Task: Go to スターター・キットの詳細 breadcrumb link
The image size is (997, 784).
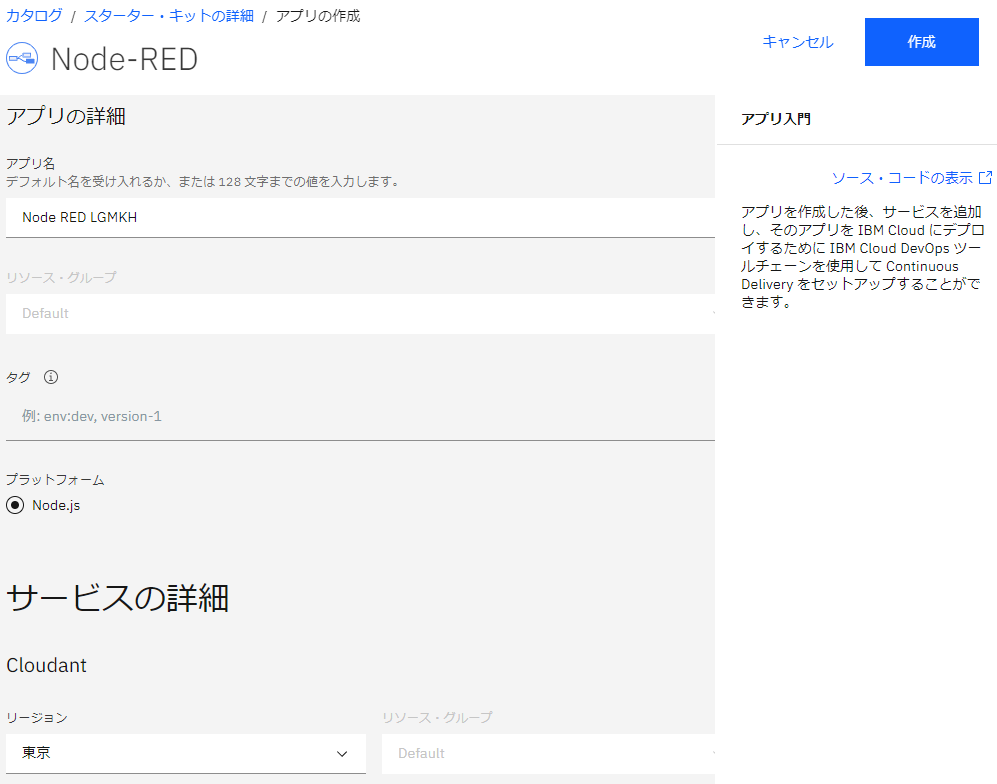Action: 168,16
